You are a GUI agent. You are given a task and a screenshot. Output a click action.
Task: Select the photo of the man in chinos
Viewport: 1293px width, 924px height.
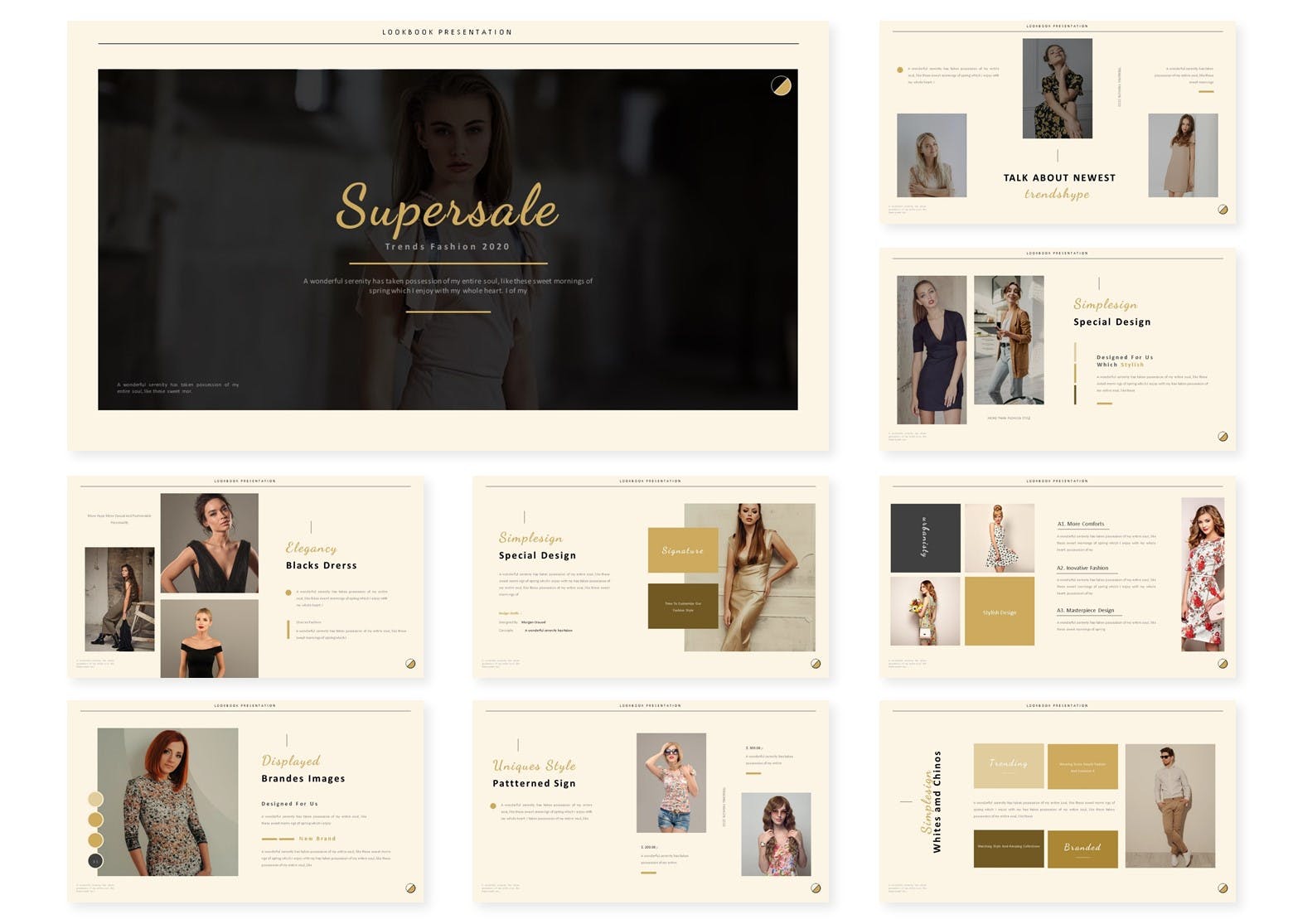click(x=1170, y=805)
